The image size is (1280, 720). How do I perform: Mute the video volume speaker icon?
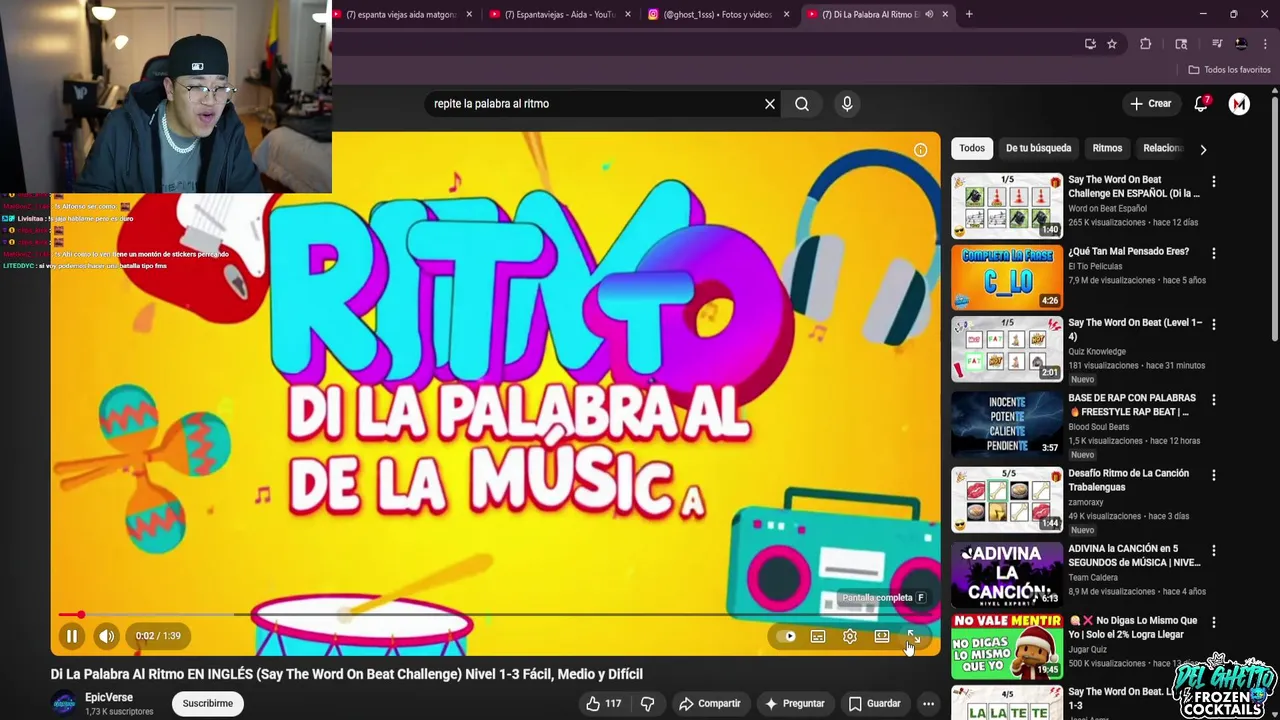(106, 636)
